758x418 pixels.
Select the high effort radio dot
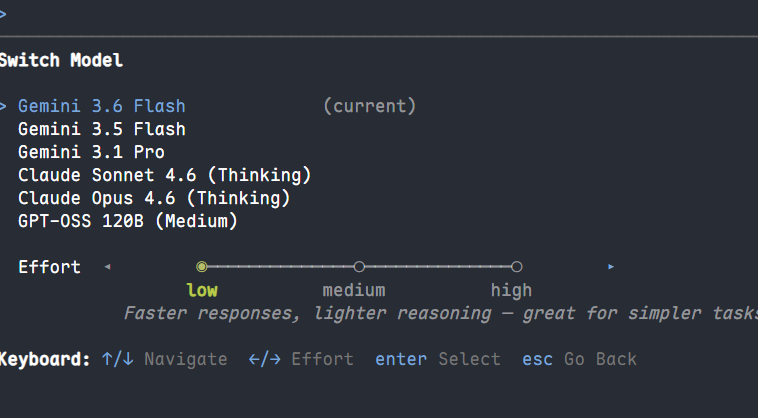516,267
